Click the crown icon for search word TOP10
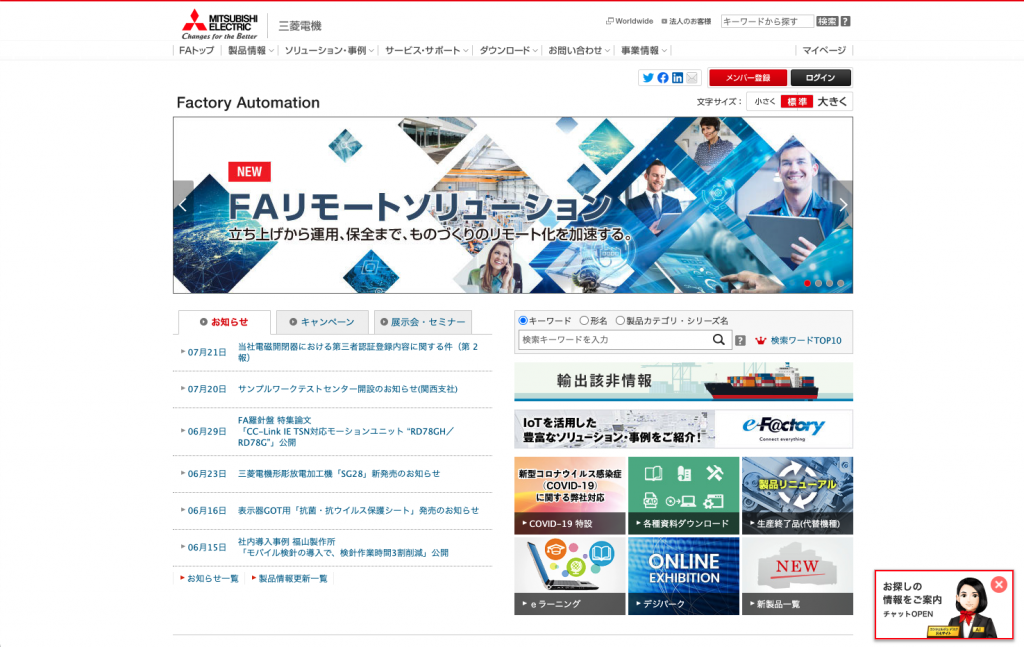This screenshot has height=647, width=1024. (x=760, y=340)
